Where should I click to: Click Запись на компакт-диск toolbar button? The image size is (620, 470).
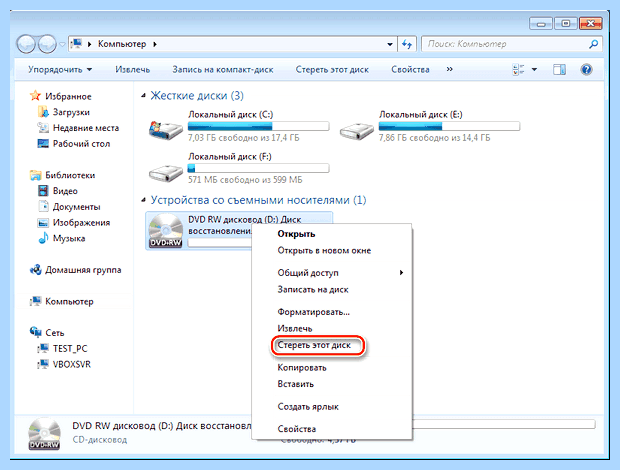(x=223, y=70)
